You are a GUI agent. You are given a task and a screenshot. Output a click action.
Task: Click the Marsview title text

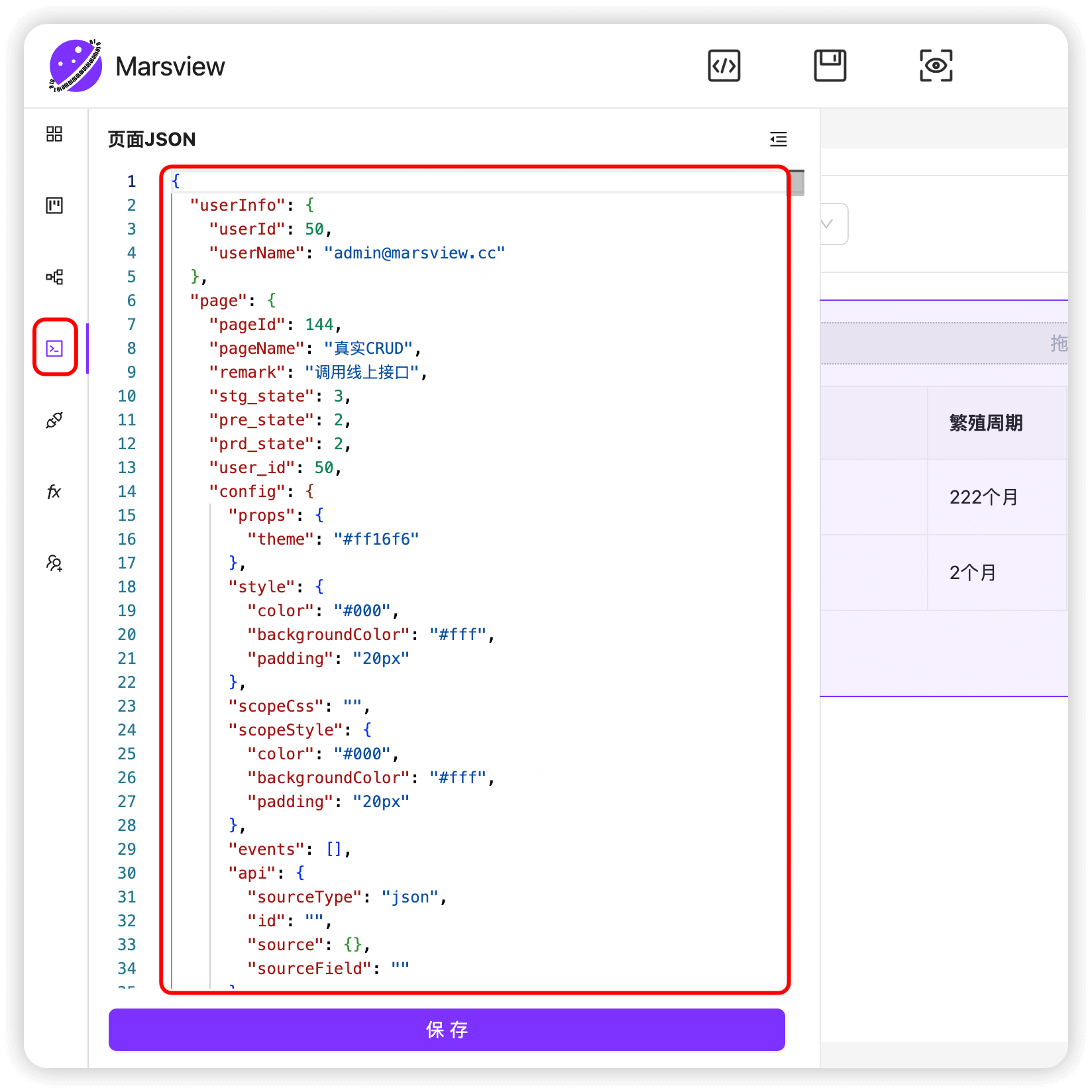[170, 66]
